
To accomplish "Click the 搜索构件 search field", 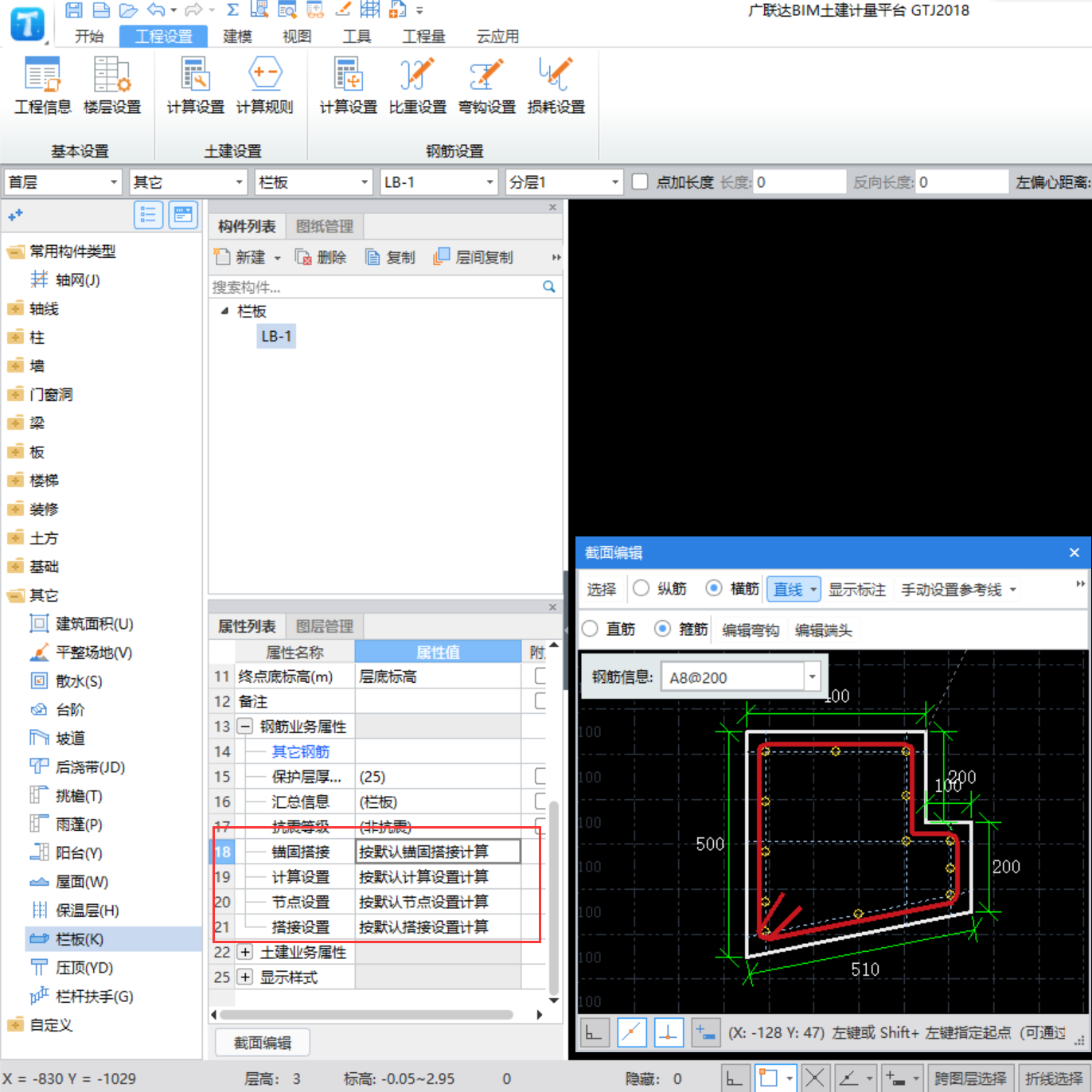I will tap(374, 287).
